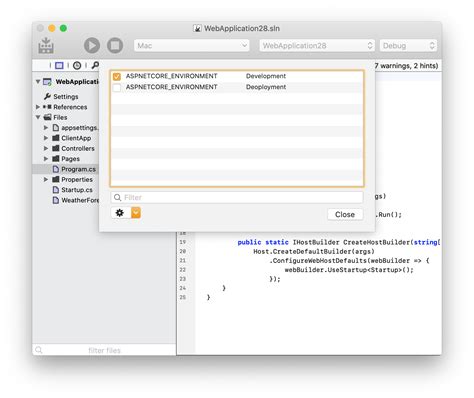Screen dimensions: 474x398
Task: Click the ClientApp folder icon
Action: (x=56, y=138)
